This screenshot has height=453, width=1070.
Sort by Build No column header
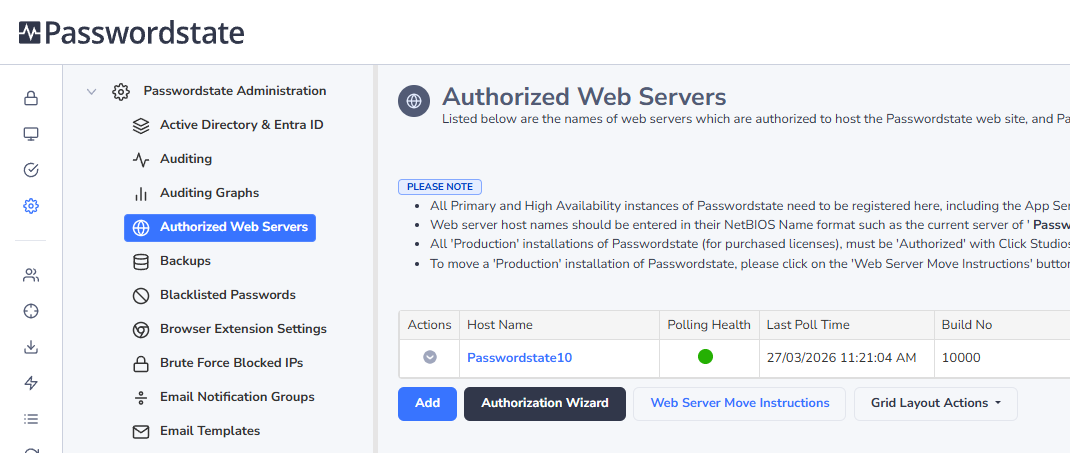[x=967, y=325]
